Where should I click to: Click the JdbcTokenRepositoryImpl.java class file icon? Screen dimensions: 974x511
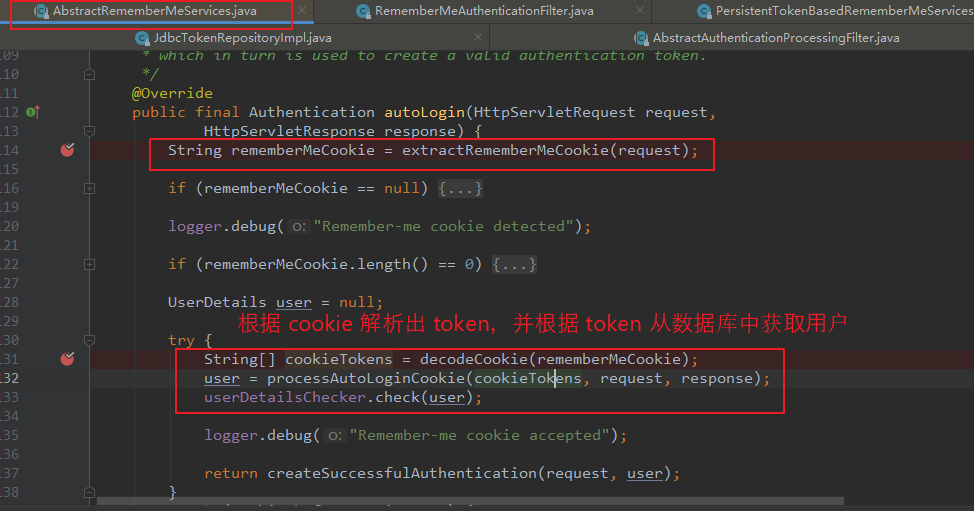coord(142,38)
